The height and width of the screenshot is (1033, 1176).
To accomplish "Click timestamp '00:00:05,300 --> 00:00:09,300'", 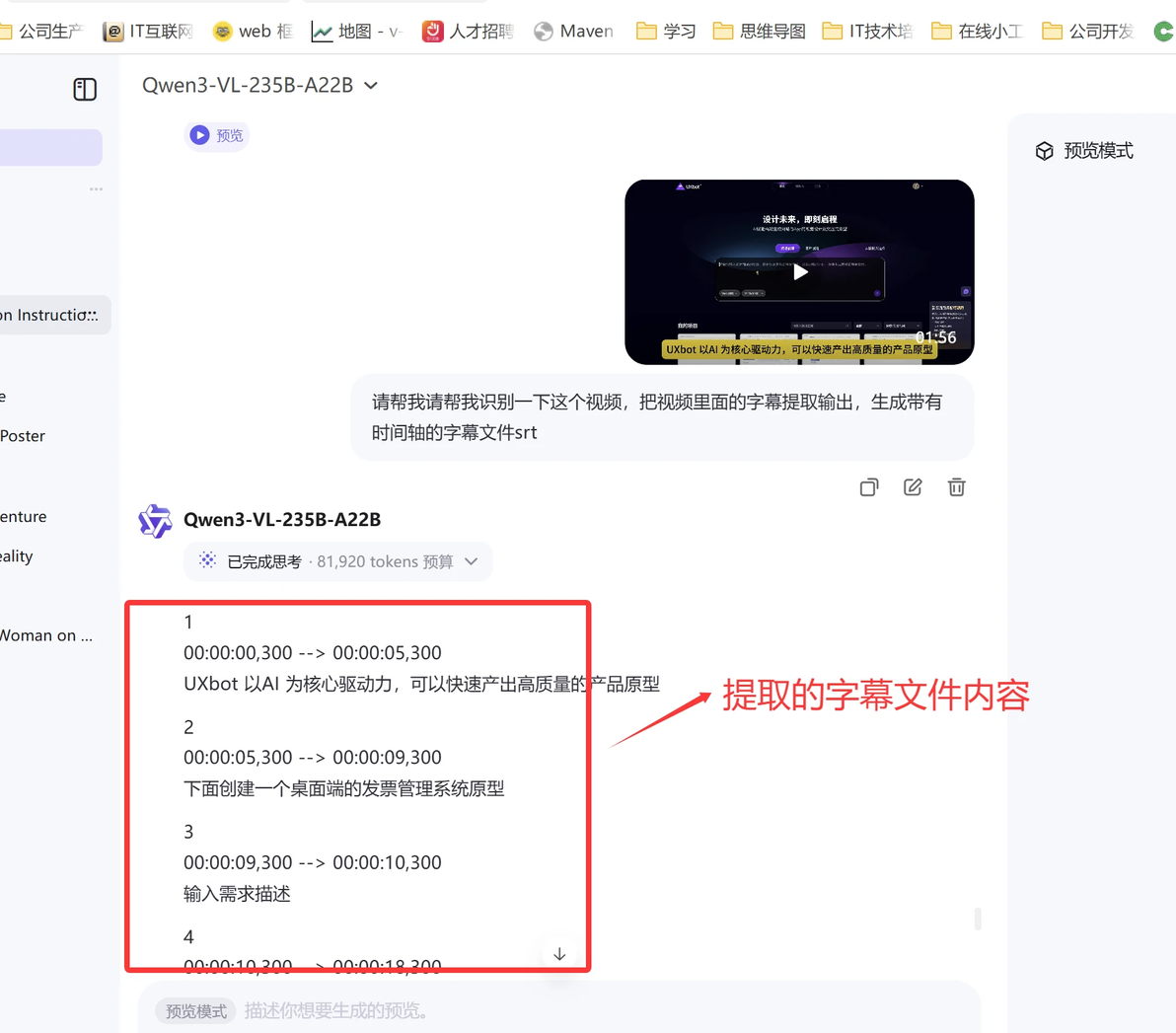I will [313, 757].
